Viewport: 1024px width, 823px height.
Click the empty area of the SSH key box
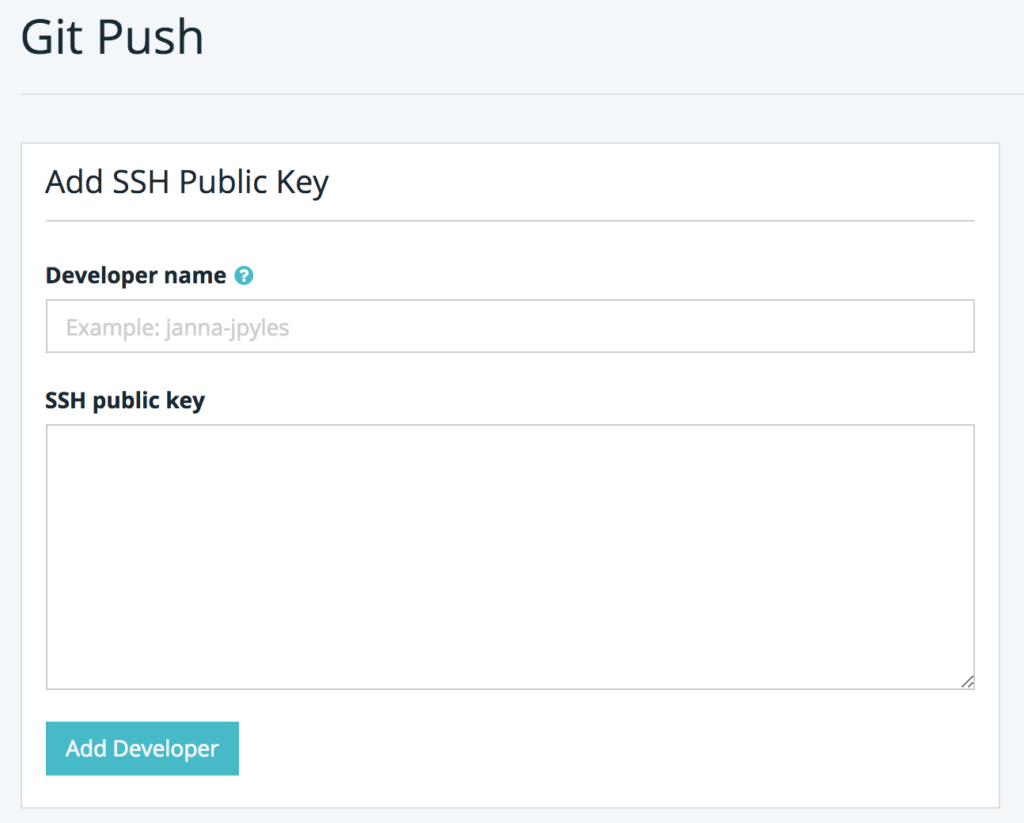coord(510,556)
